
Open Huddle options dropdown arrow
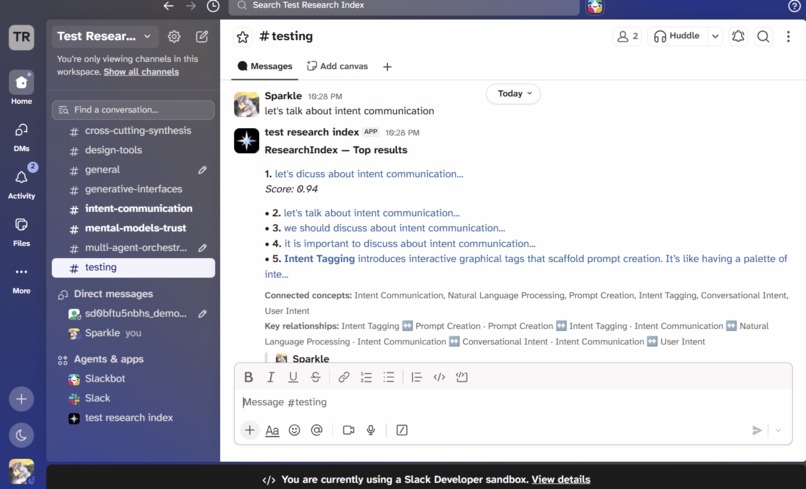click(x=715, y=36)
